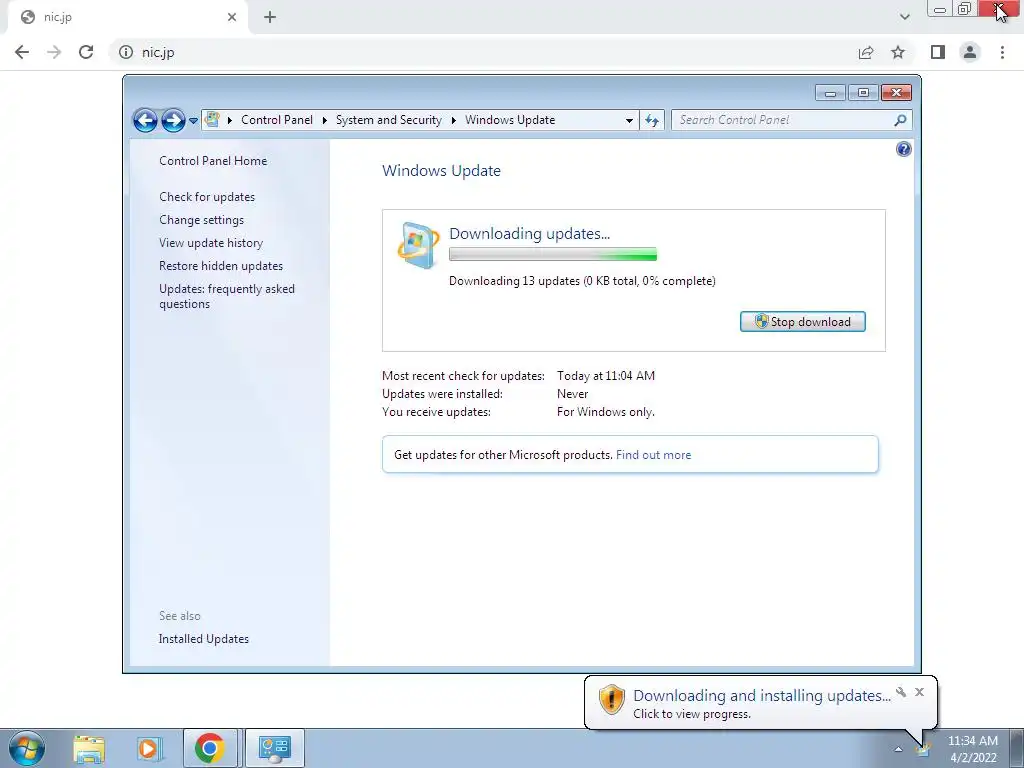
Task: Open recent pages dropdown beside the forward arrow
Action: pos(193,121)
